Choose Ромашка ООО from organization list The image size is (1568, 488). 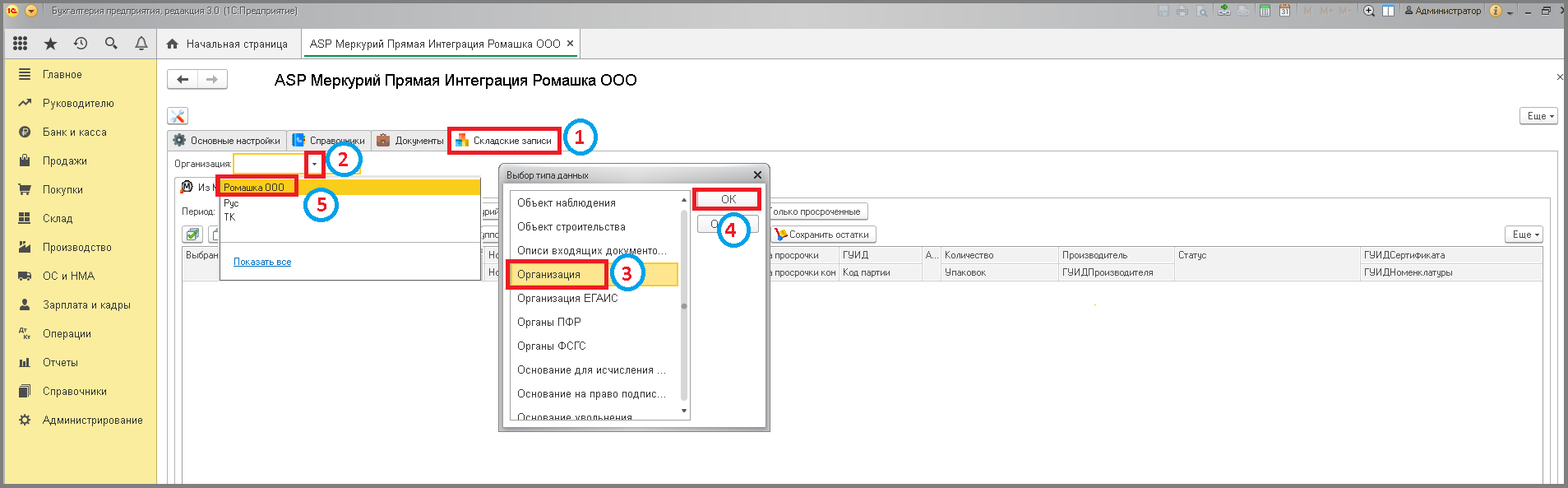(x=349, y=188)
